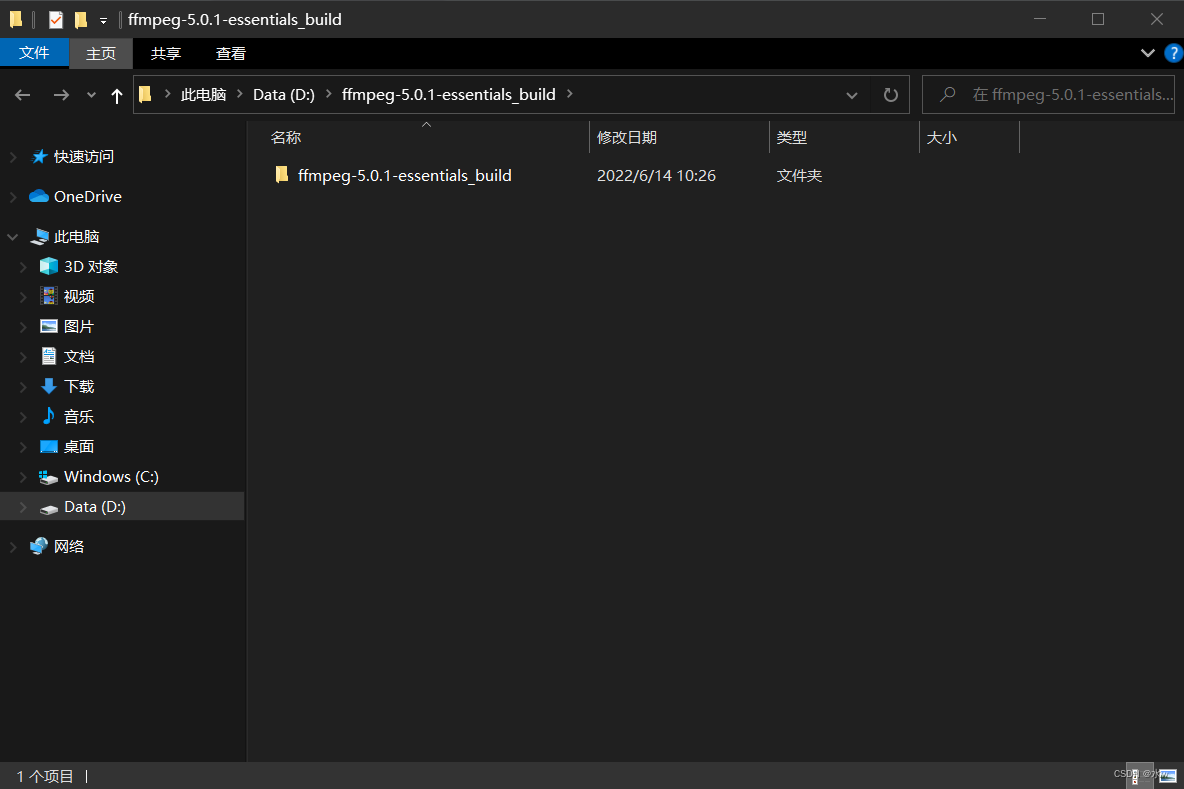This screenshot has height=789, width=1184.
Task: Click Data (D:) in the address breadcrumb
Action: 284,94
